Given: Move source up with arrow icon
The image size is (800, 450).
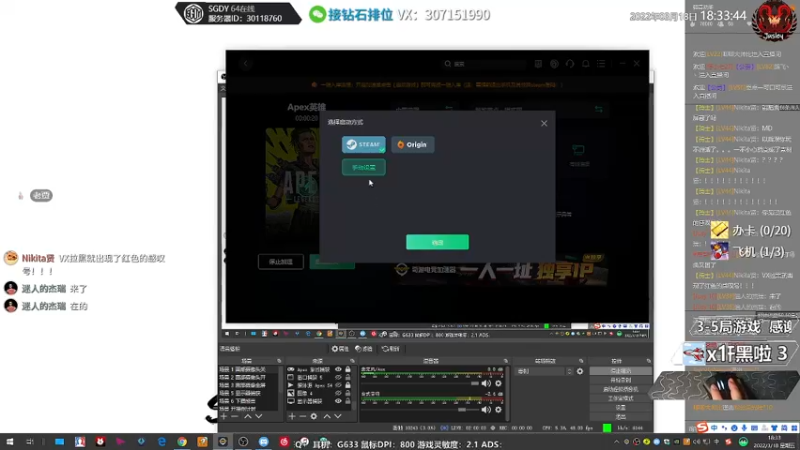Looking at the screenshot, I should [x=327, y=416].
